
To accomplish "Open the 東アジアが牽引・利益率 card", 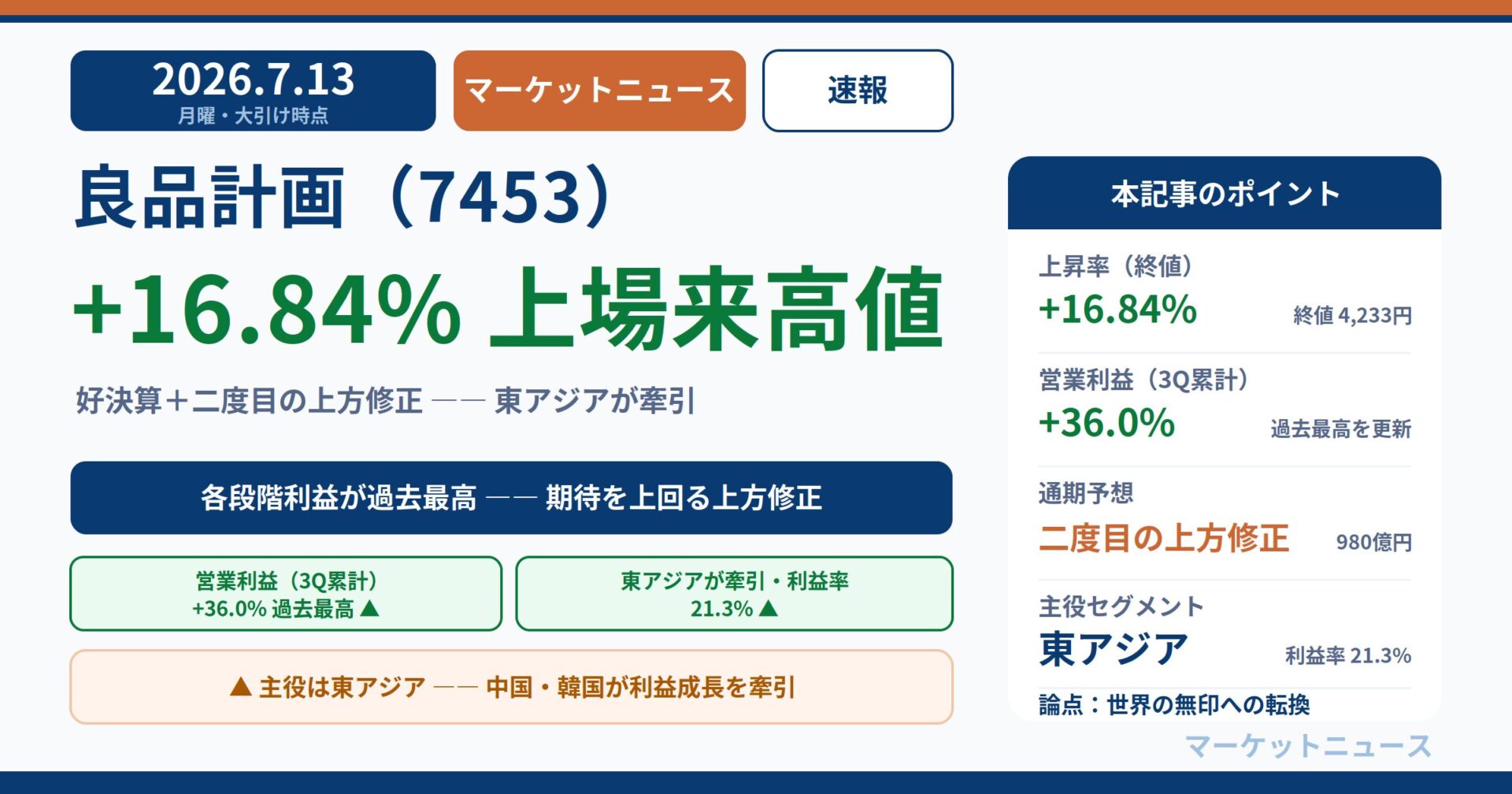I will 734,594.
